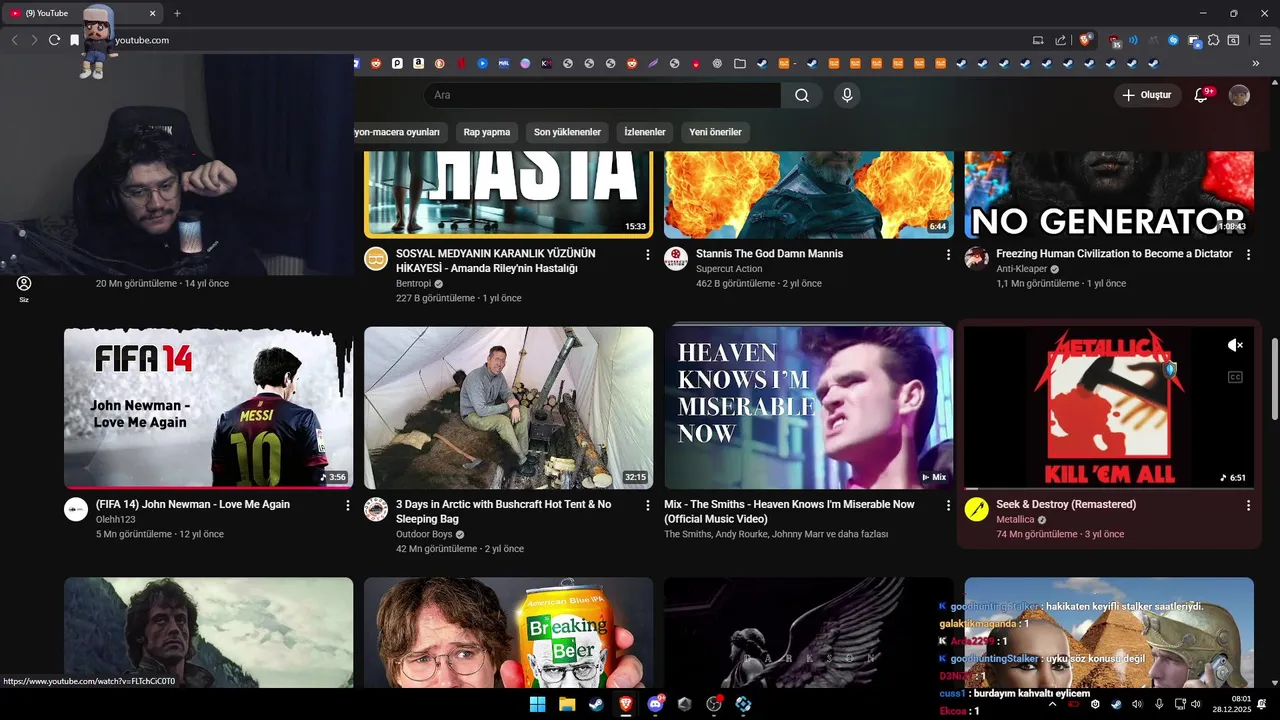Image resolution: width=1280 pixels, height=720 pixels.
Task: Show hidden system tray icons
Action: [1052, 704]
